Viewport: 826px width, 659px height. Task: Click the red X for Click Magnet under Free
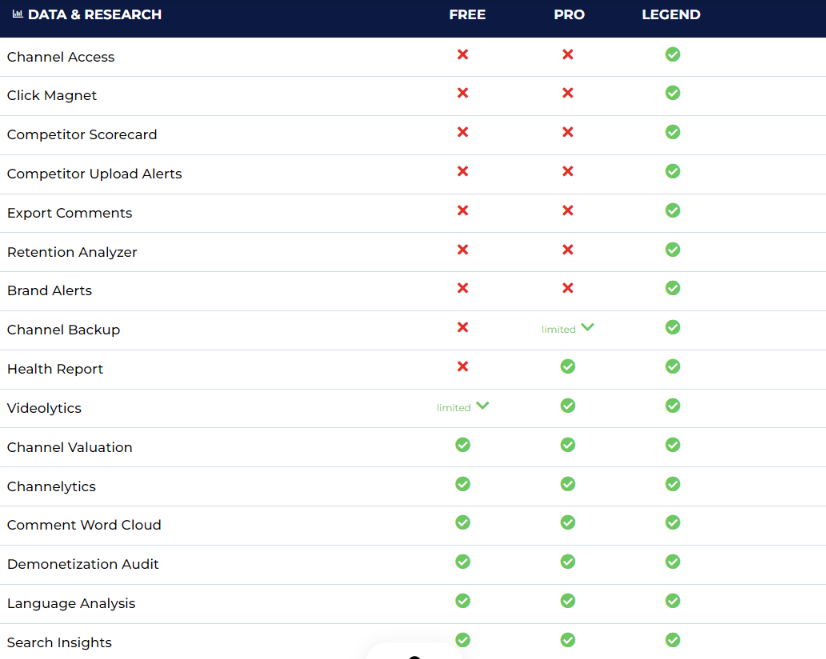[x=463, y=93]
